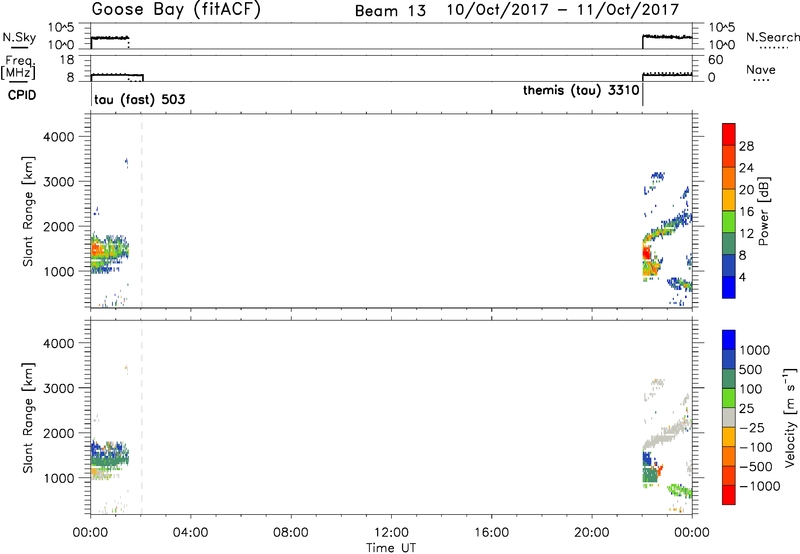
Task: Click the '-1000' label on the Velocity scale
Action: coord(759,486)
